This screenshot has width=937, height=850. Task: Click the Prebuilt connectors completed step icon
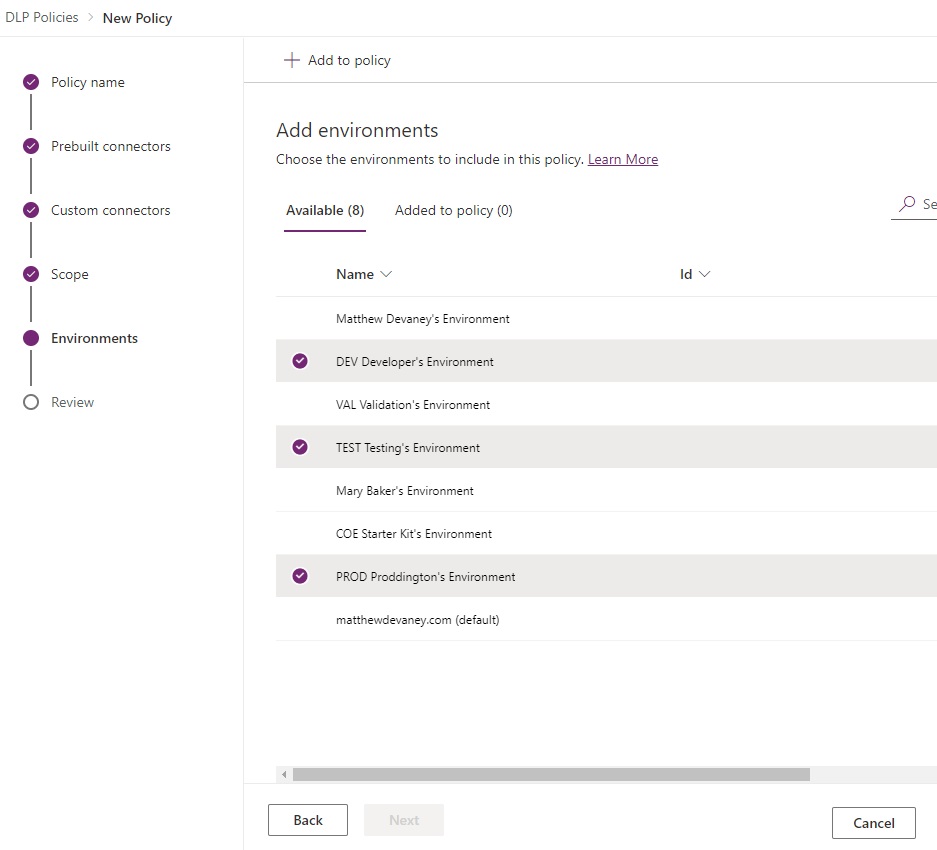coord(31,146)
